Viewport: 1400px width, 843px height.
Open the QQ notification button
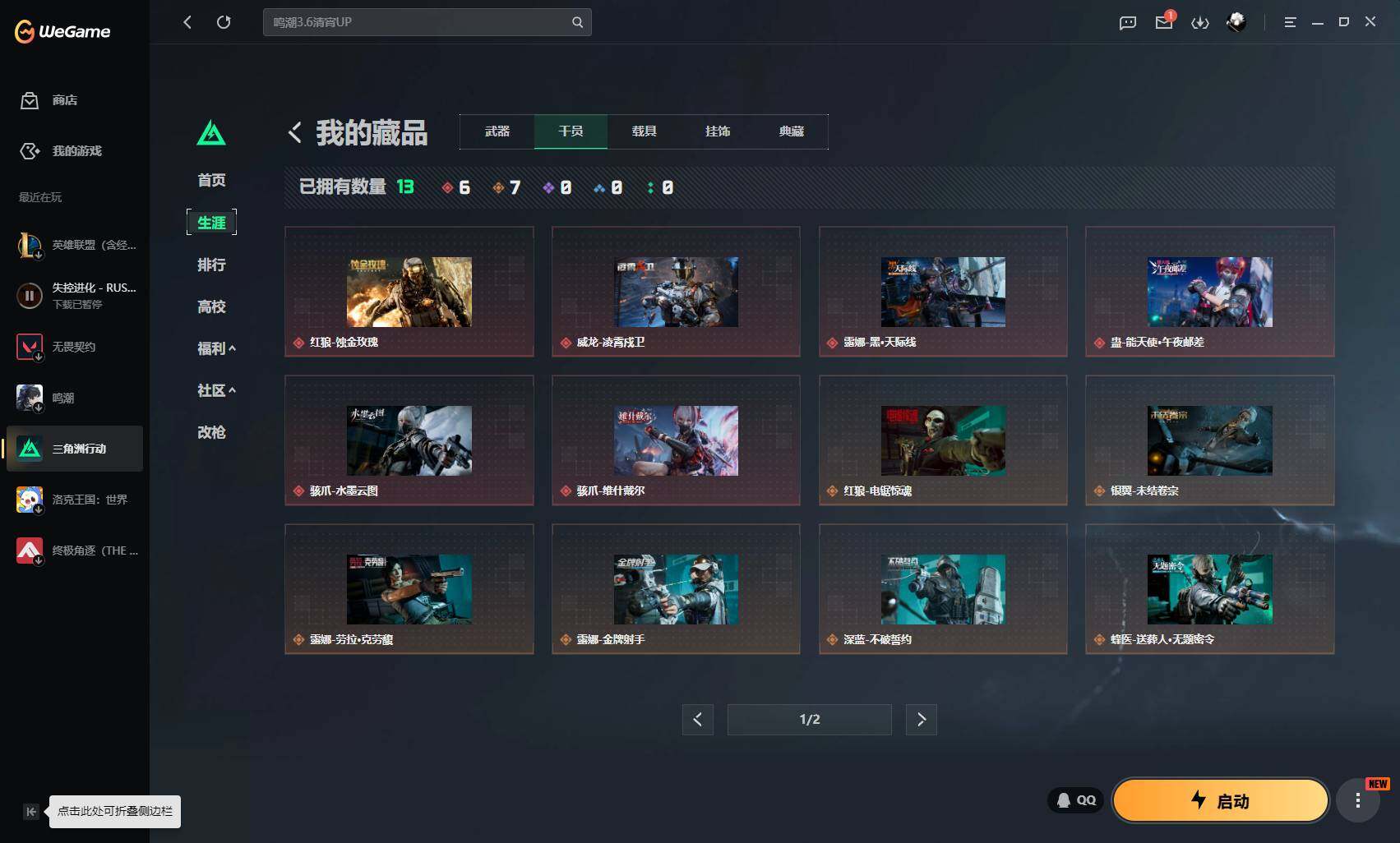pos(1076,800)
